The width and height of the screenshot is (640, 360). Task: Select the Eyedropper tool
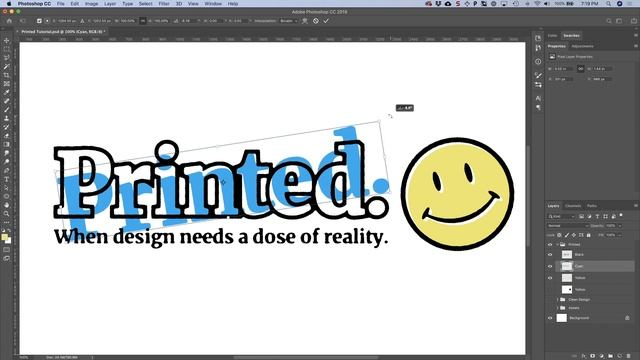(x=7, y=92)
